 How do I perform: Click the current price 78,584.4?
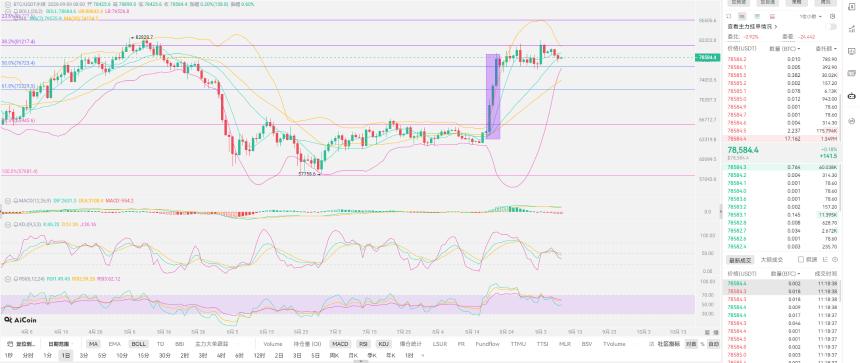tap(743, 149)
